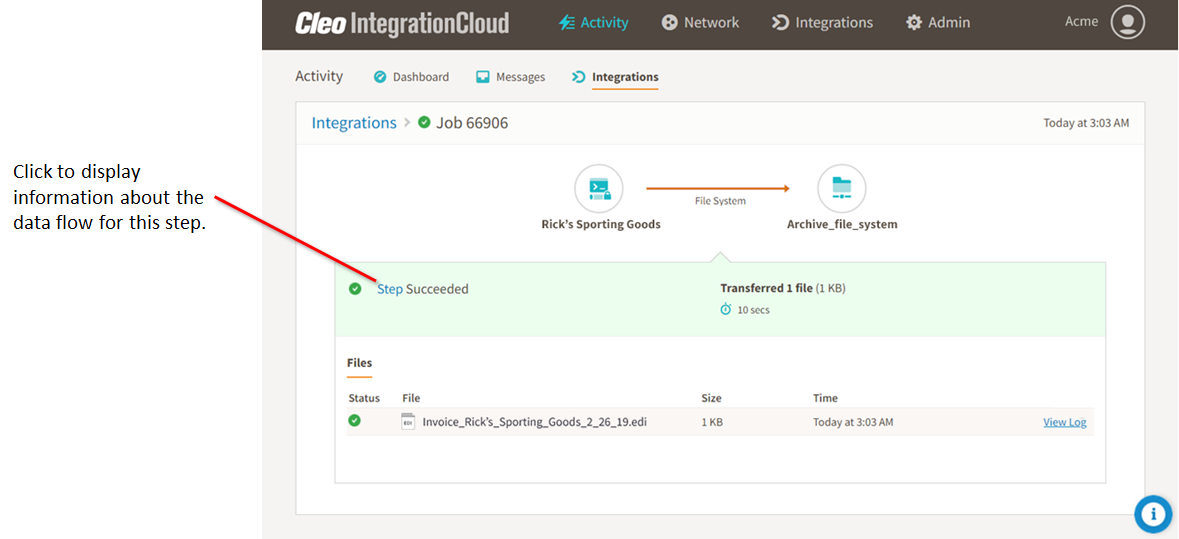The width and height of the screenshot is (1179, 539).
Task: Click the Rick's Sporting Goods source icon
Action: (x=599, y=188)
